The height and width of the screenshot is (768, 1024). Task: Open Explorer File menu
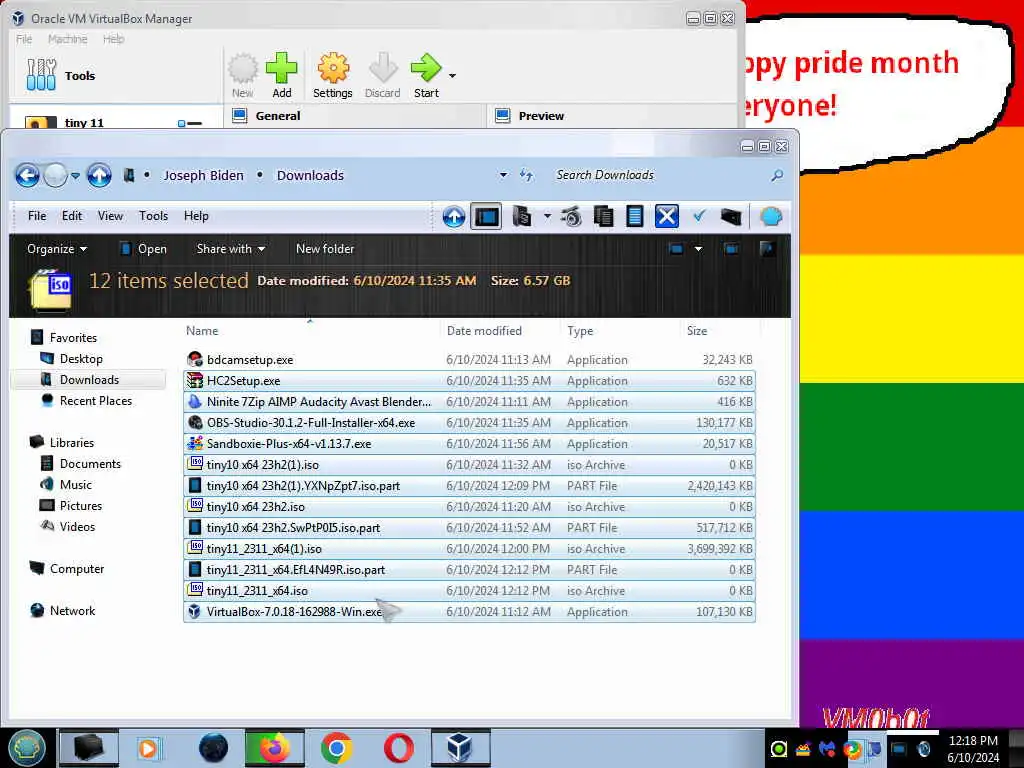[x=37, y=216]
